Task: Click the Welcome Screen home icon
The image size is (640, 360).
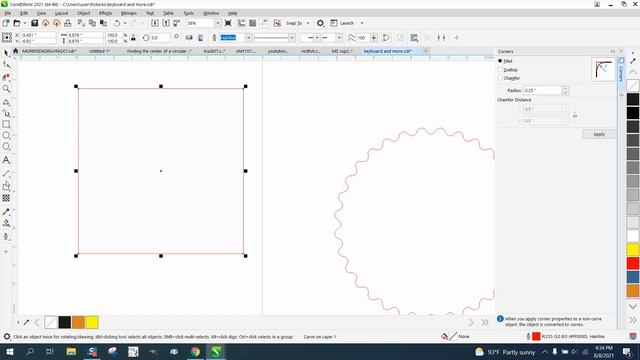Action: (x=16, y=51)
